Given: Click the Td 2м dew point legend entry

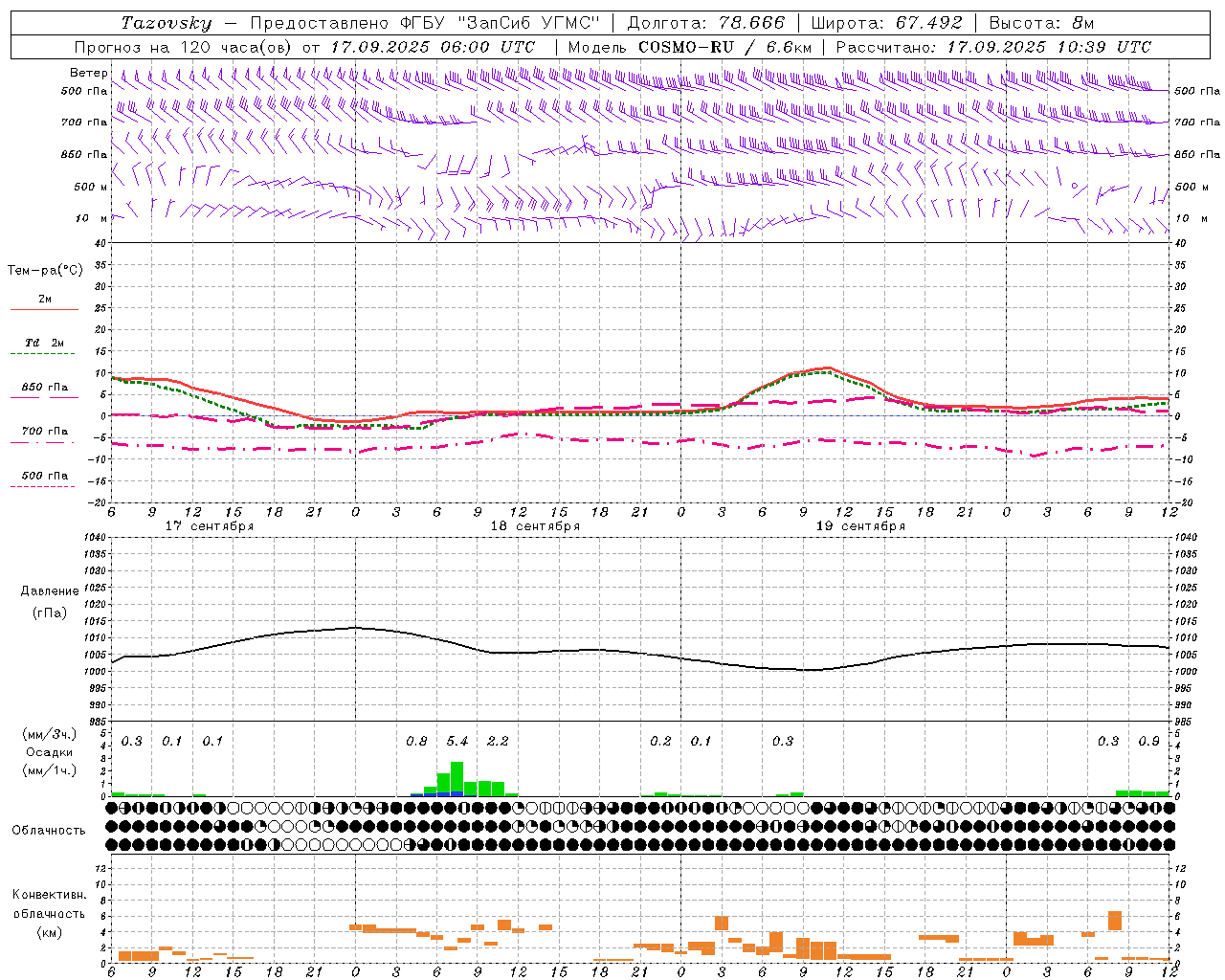Looking at the screenshot, I should coord(44,343).
